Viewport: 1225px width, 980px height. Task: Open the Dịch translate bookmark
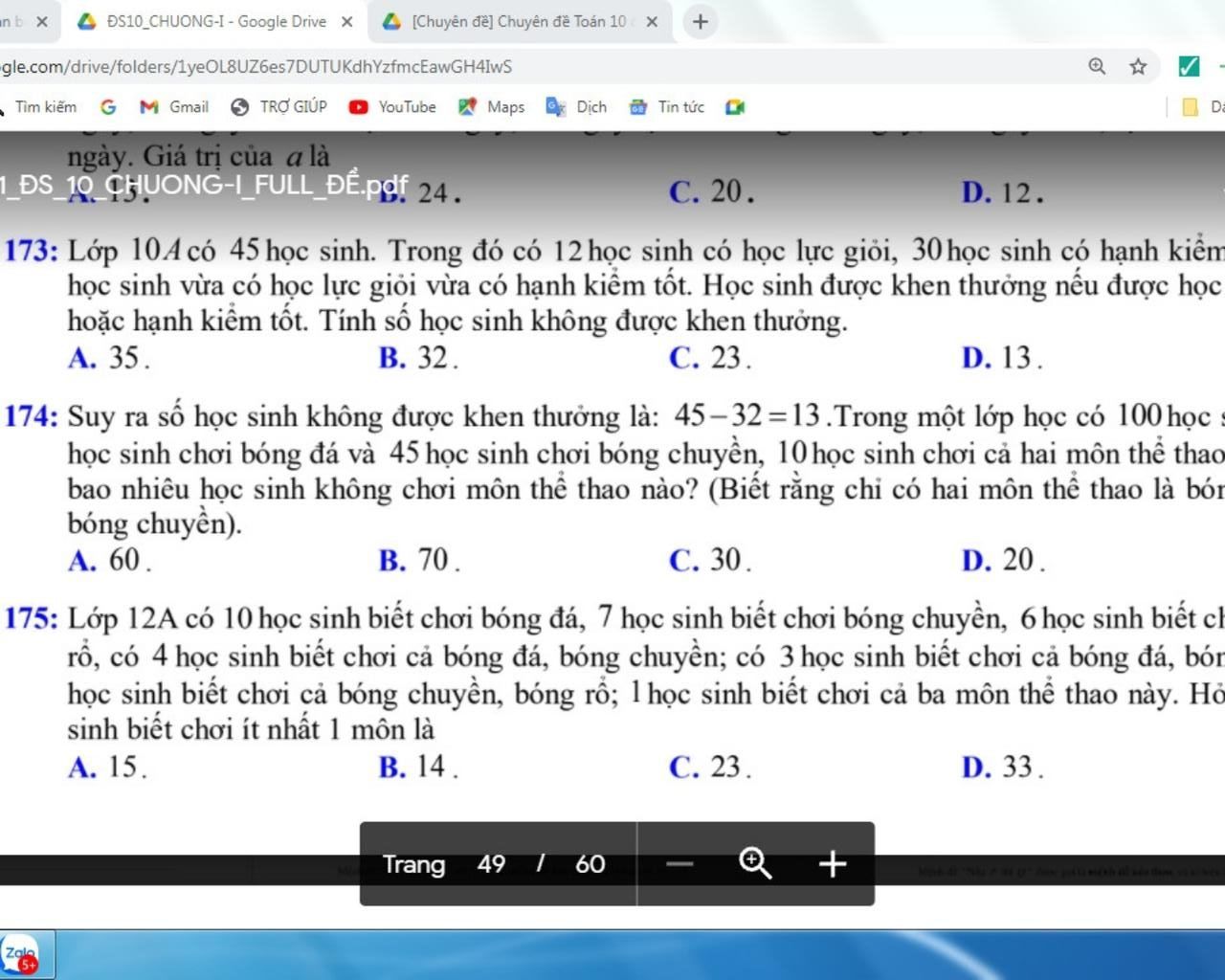point(576,106)
